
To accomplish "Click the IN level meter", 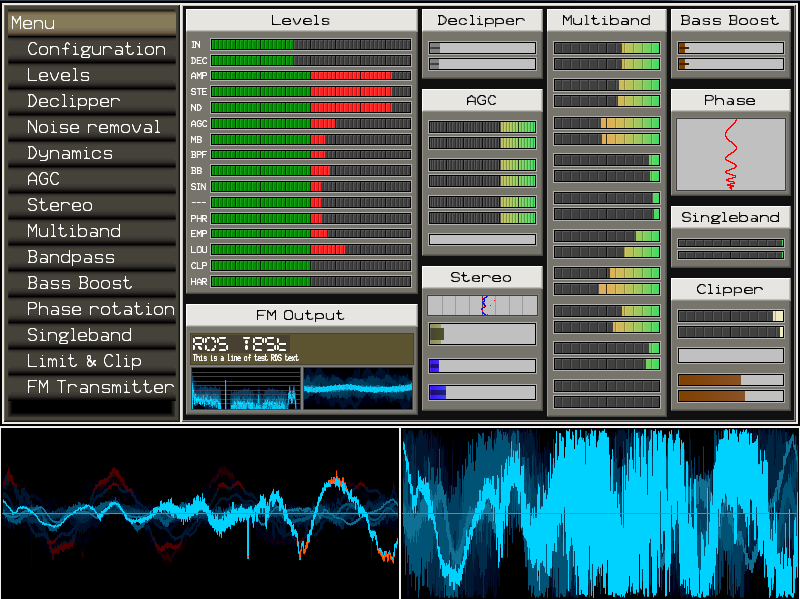I will click(311, 45).
